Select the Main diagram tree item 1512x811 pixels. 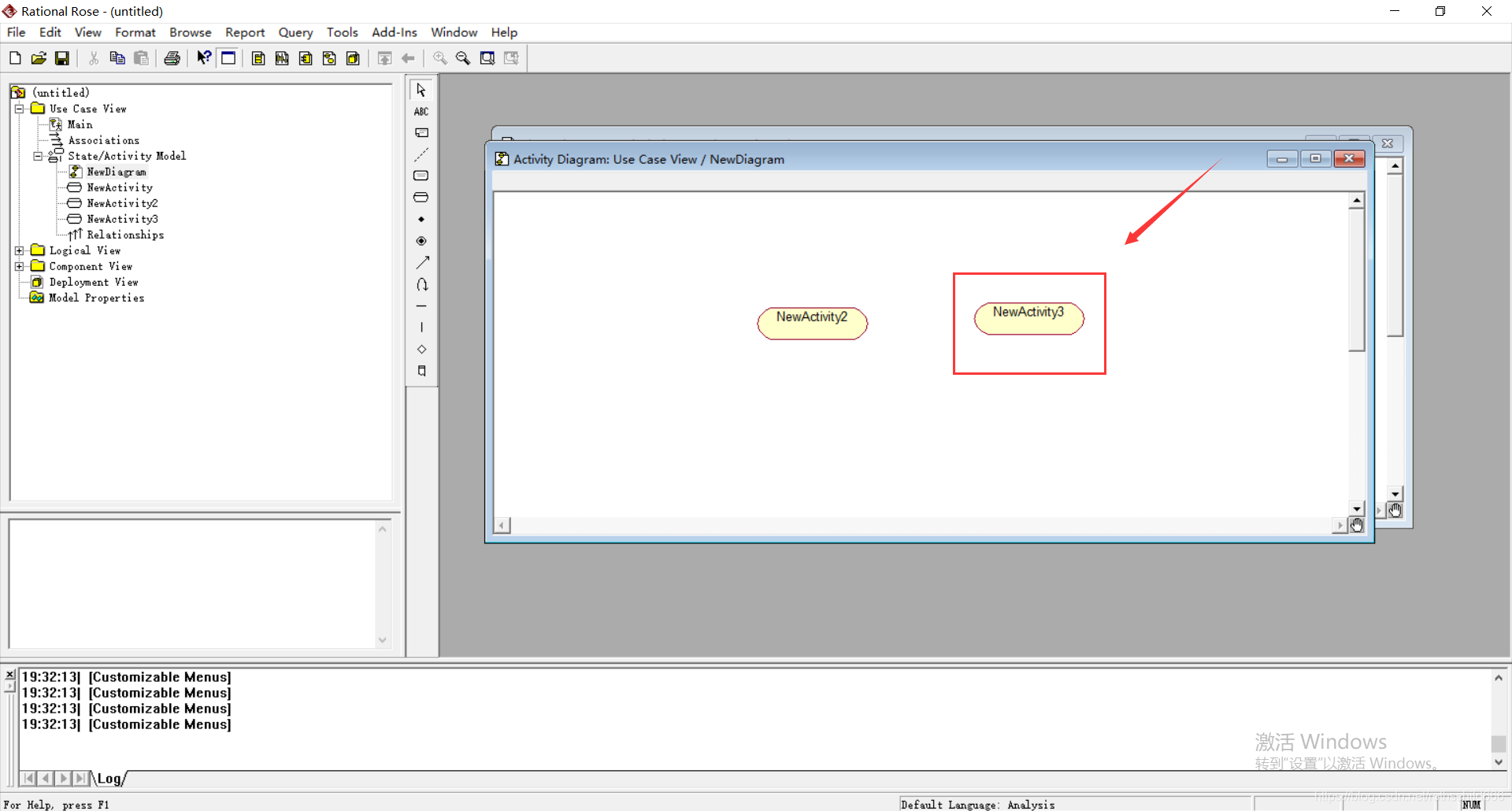coord(80,124)
